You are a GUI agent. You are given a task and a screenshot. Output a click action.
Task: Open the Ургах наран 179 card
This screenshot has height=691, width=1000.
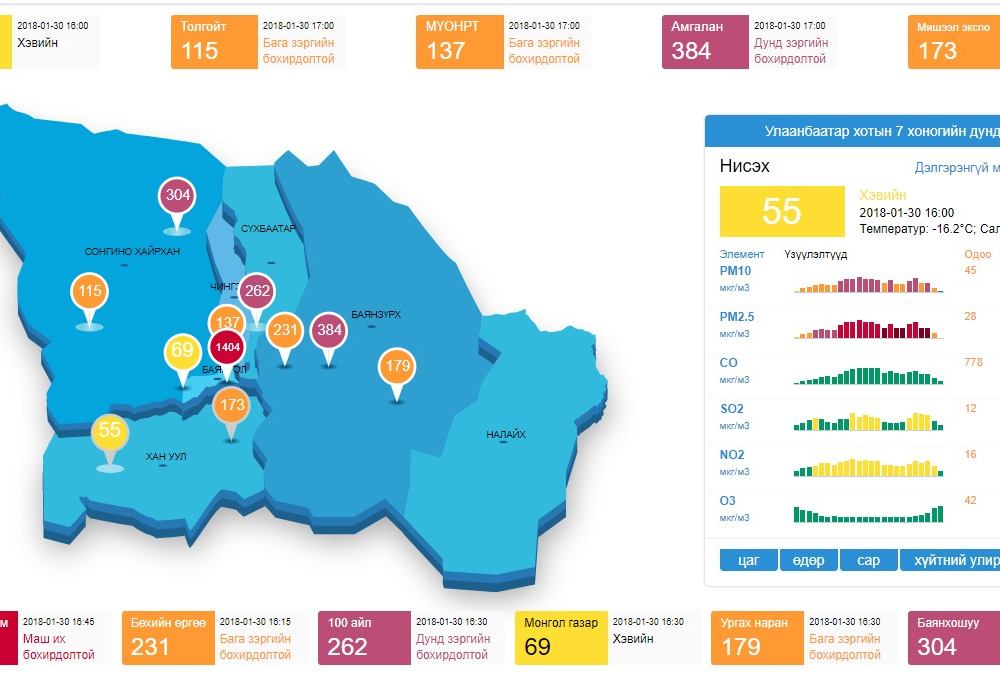tap(804, 638)
